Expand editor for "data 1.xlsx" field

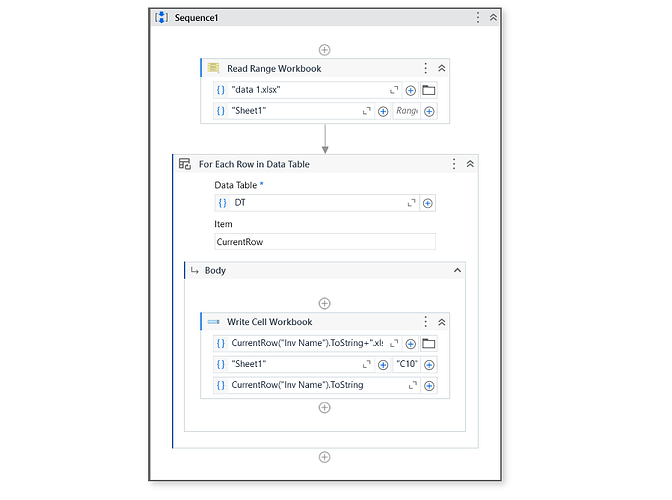pos(394,90)
